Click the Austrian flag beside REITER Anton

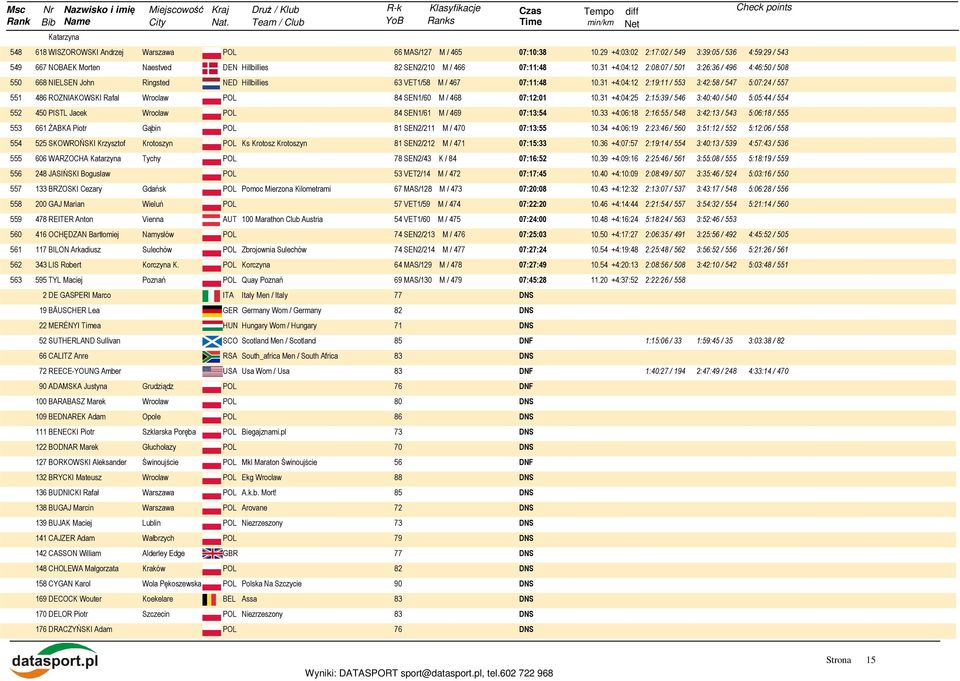[x=211, y=220]
